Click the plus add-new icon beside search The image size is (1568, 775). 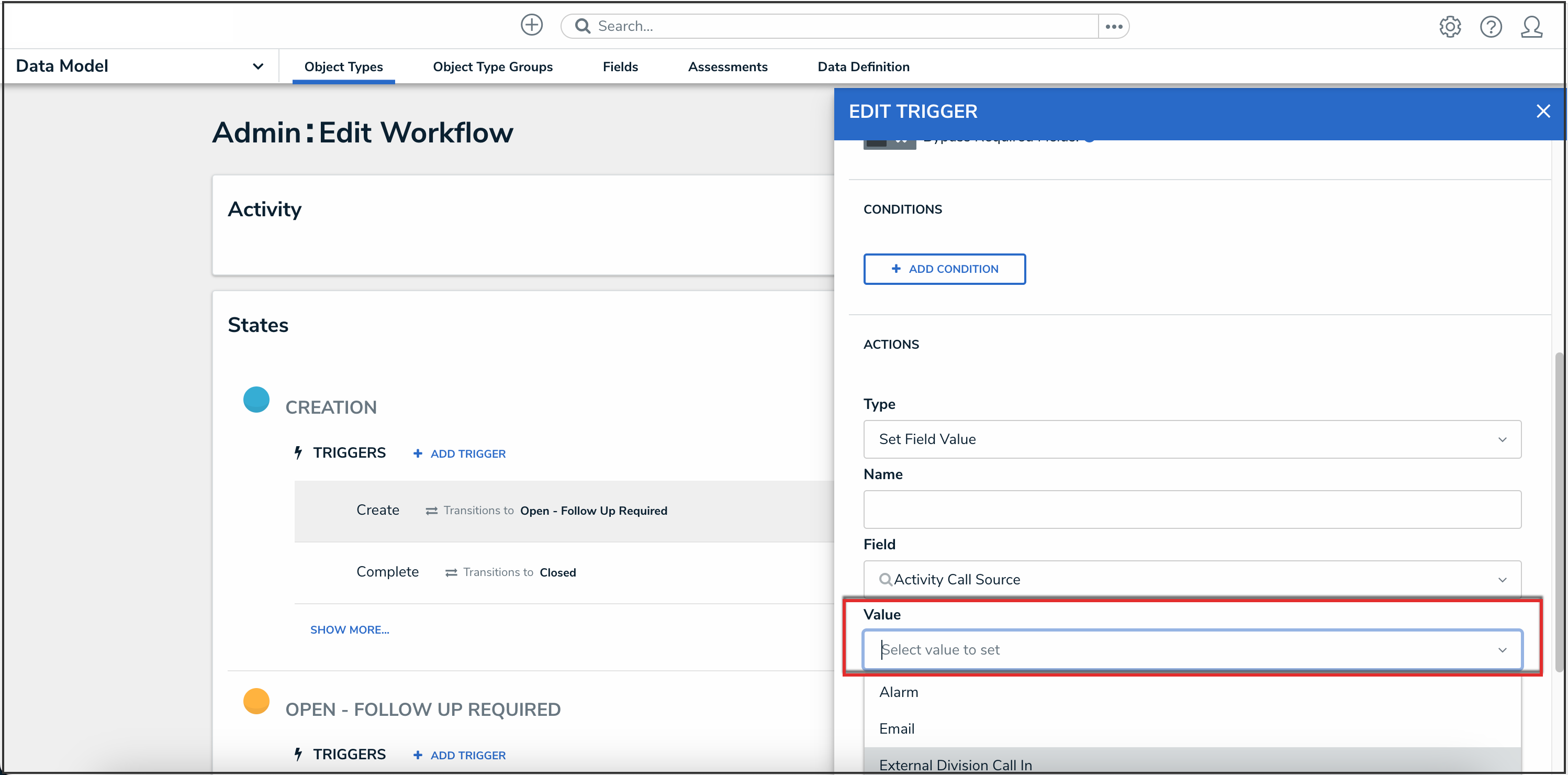point(531,26)
